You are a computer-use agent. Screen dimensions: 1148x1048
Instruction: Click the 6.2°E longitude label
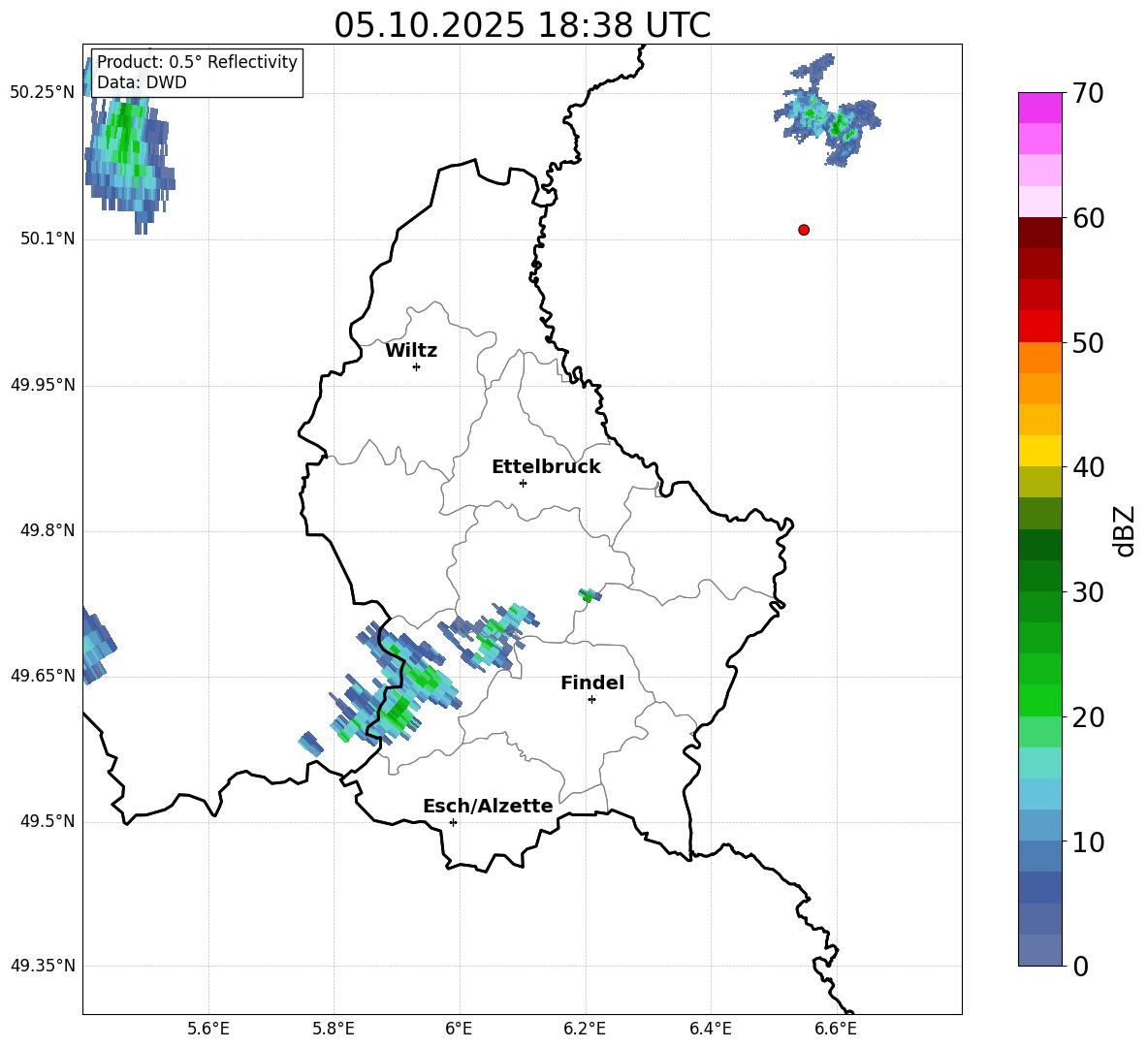[x=585, y=1029]
